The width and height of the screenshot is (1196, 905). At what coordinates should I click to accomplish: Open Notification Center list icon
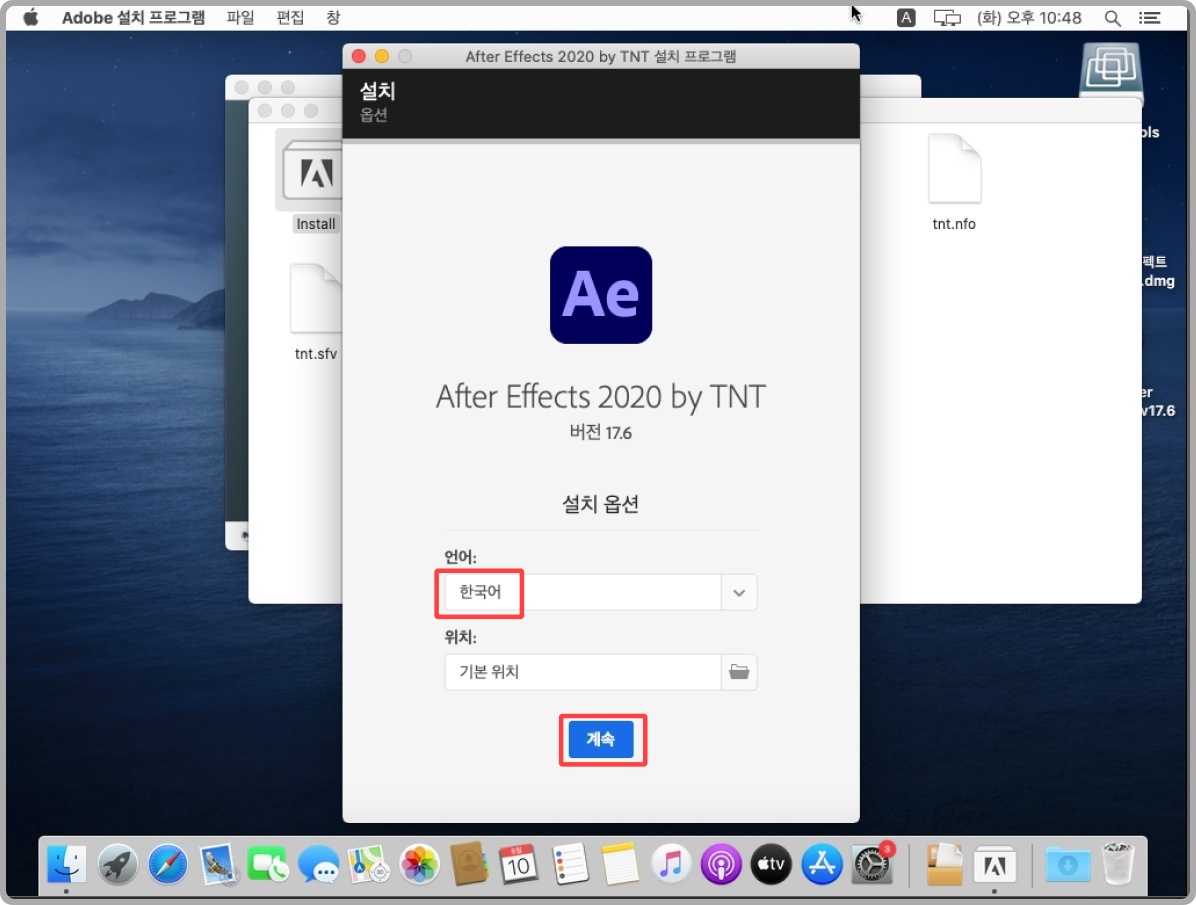[1150, 18]
